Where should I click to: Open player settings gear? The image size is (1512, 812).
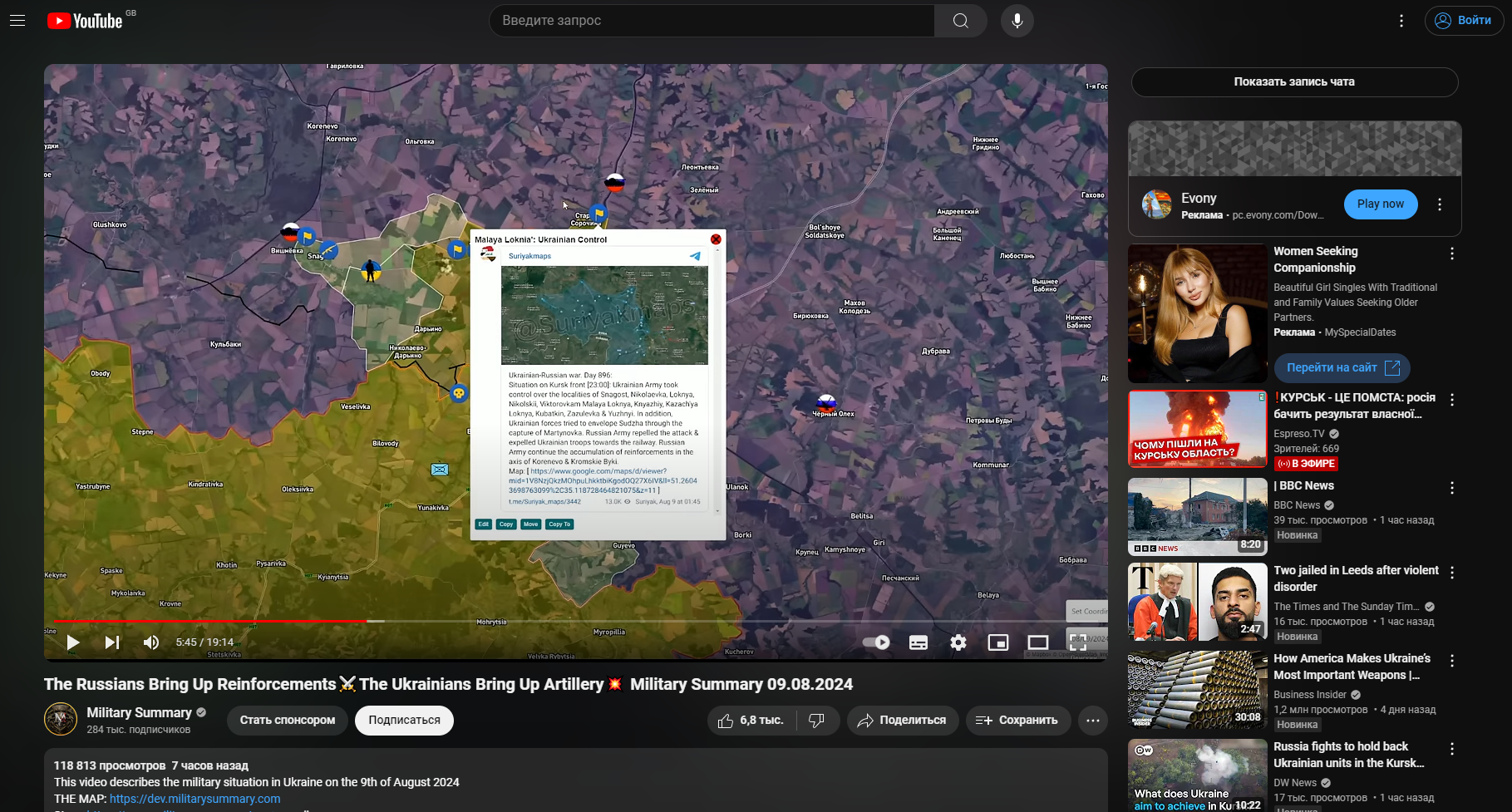[958, 642]
